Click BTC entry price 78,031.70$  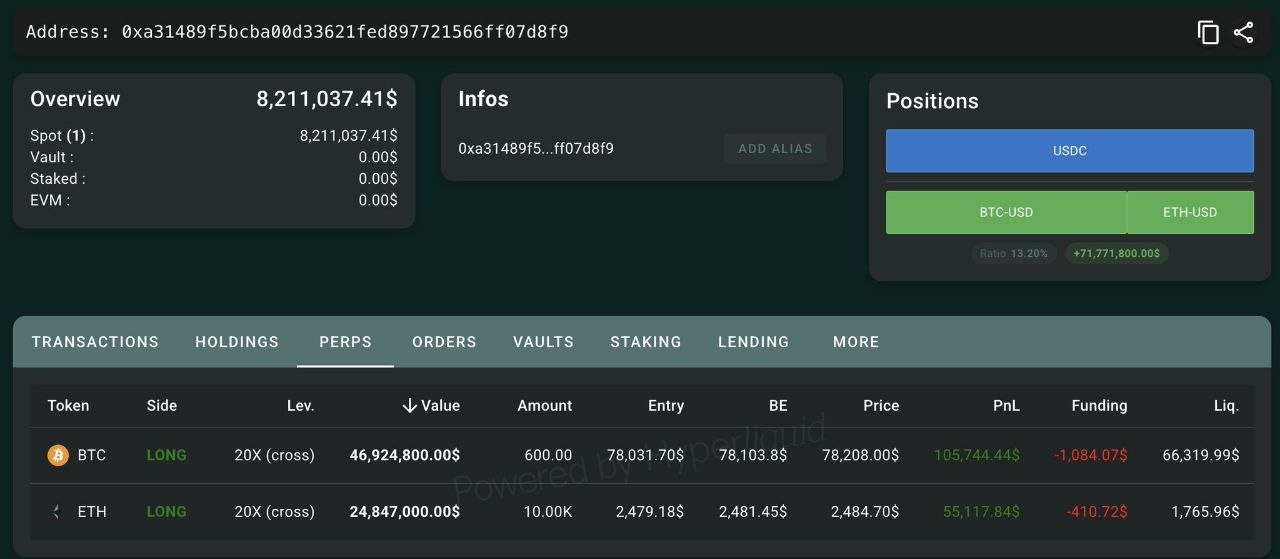(x=646, y=455)
